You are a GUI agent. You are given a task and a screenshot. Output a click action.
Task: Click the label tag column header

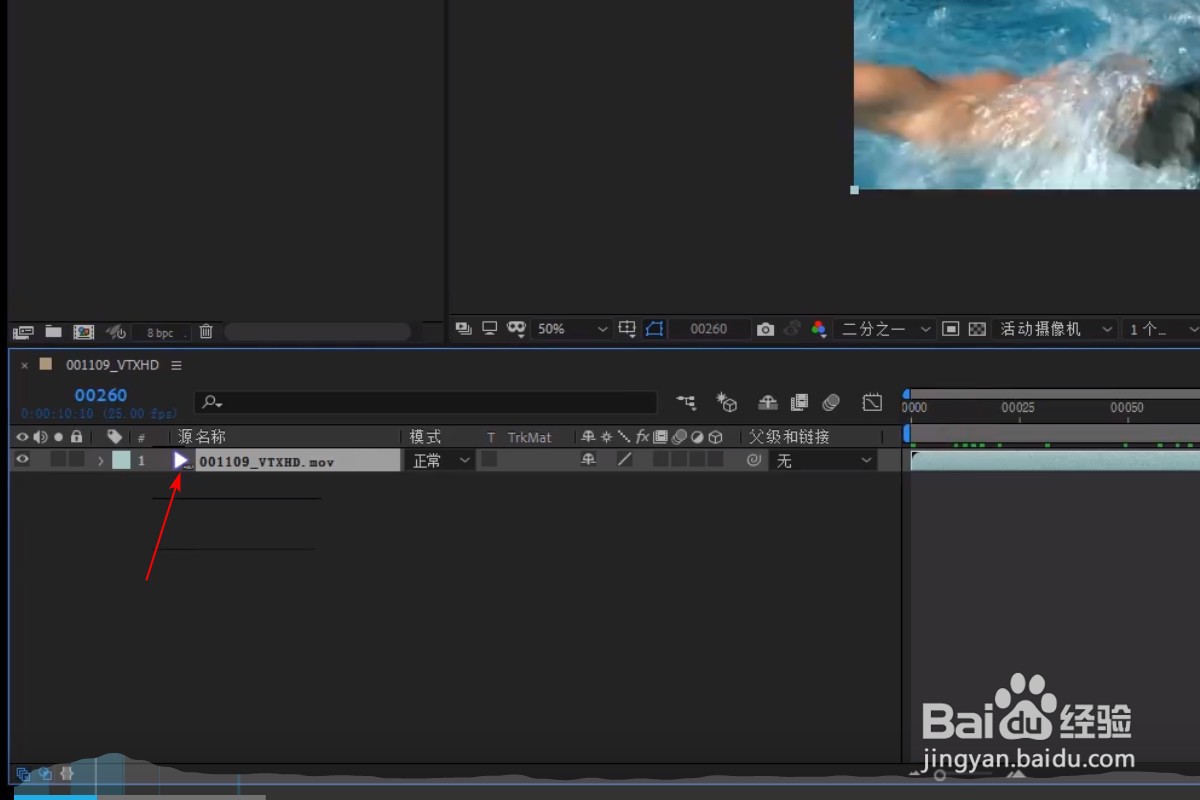(x=115, y=437)
